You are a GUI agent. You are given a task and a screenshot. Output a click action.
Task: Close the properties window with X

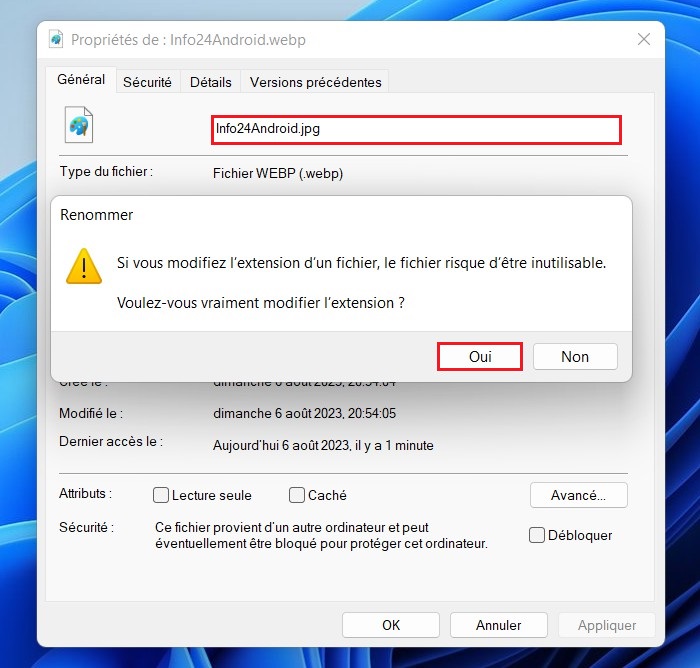coord(644,39)
